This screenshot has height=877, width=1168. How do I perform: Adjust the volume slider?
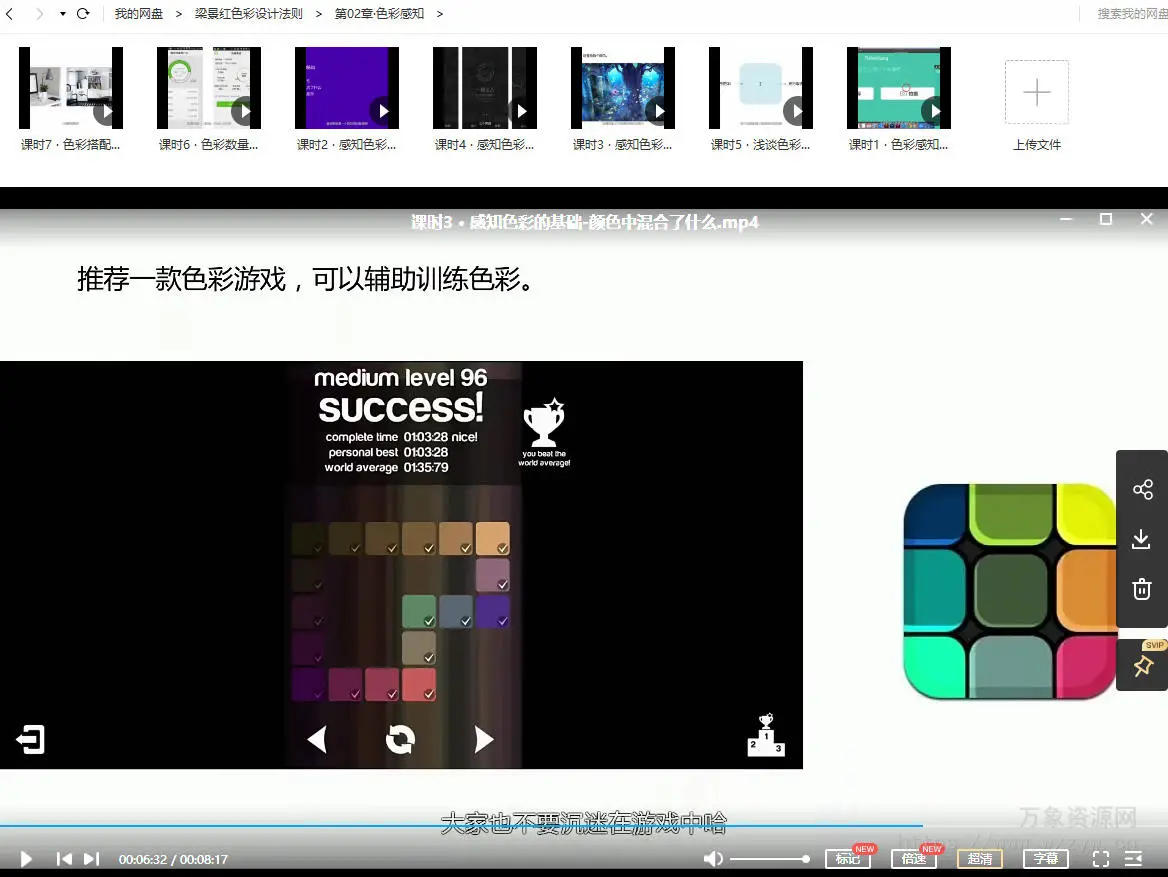coord(768,859)
